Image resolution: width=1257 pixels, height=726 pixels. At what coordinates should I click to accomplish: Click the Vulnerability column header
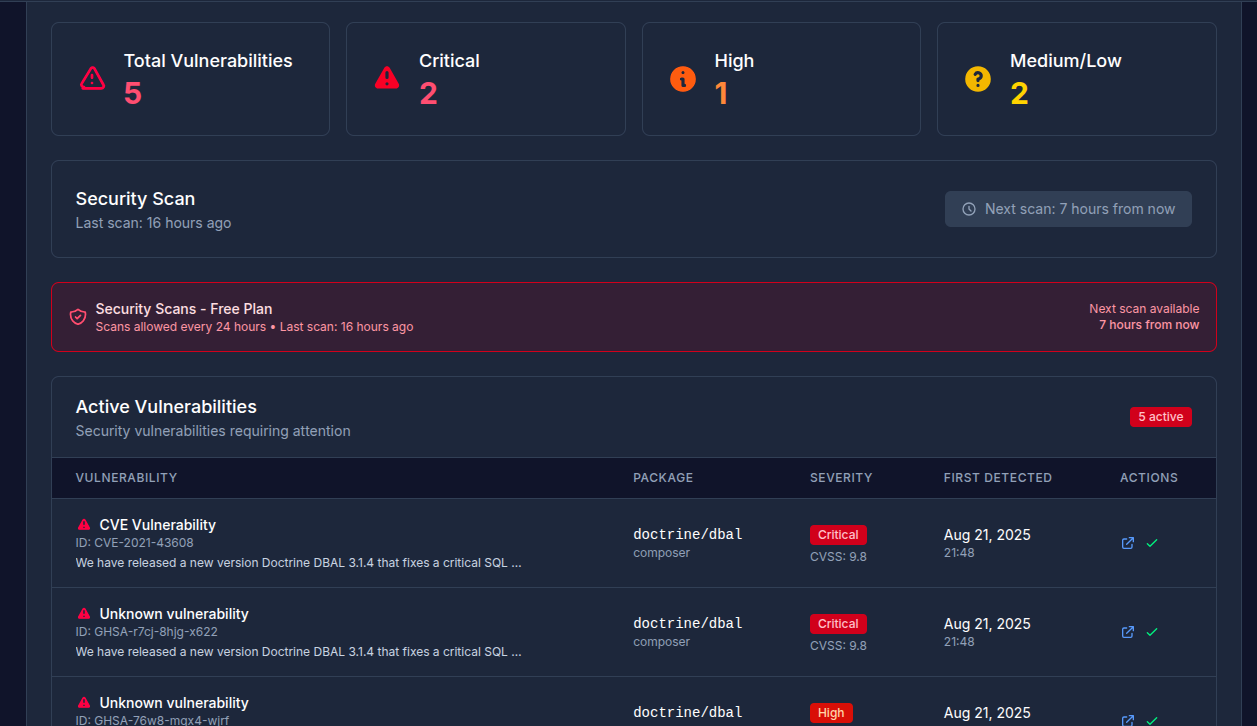click(126, 478)
